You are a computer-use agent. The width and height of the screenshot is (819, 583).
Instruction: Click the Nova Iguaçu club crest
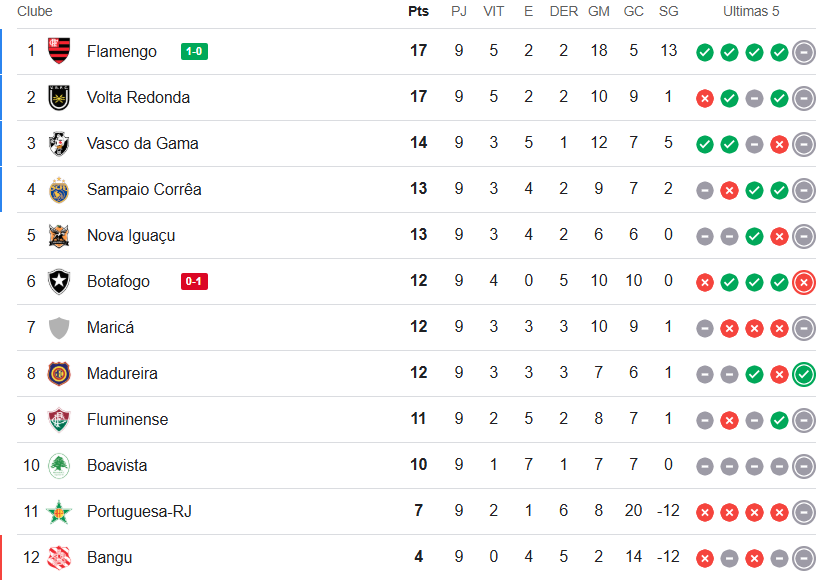pyautogui.click(x=59, y=235)
